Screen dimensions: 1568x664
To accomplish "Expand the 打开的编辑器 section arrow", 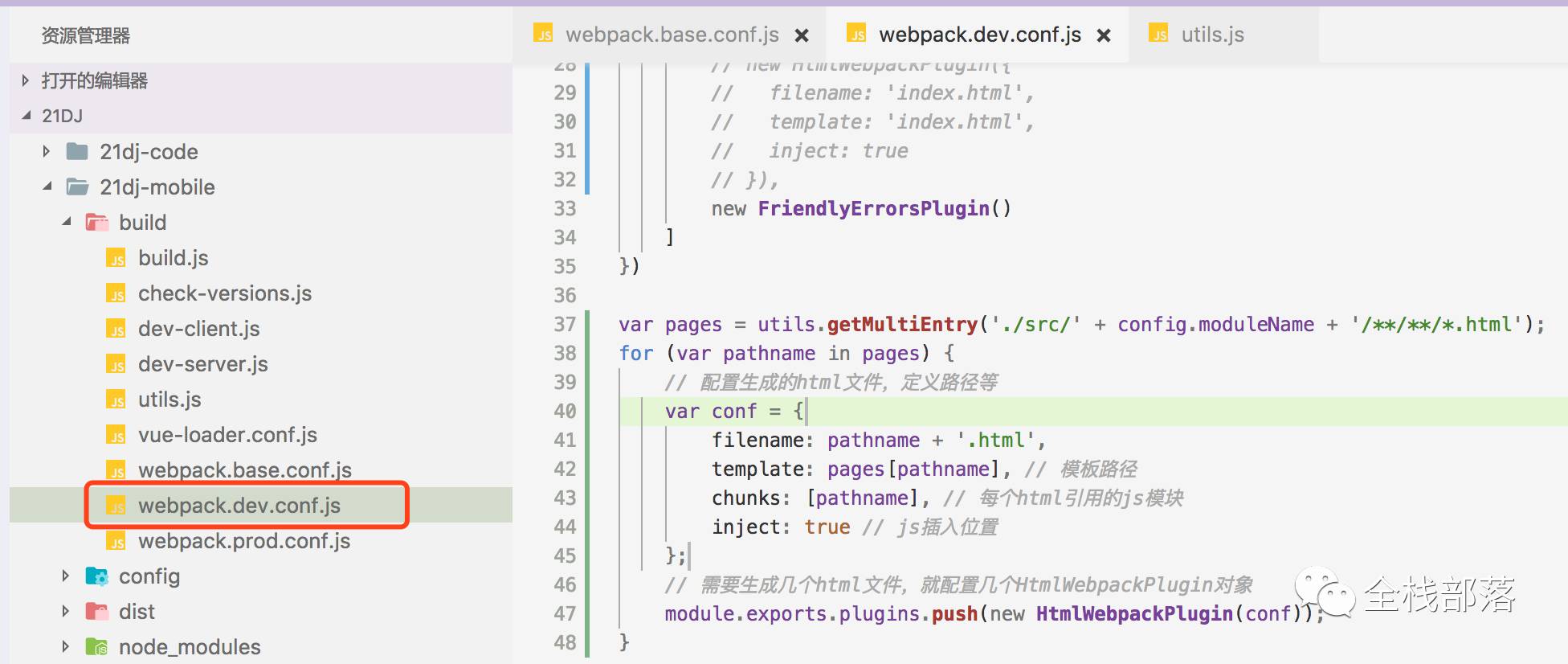I will (25, 80).
